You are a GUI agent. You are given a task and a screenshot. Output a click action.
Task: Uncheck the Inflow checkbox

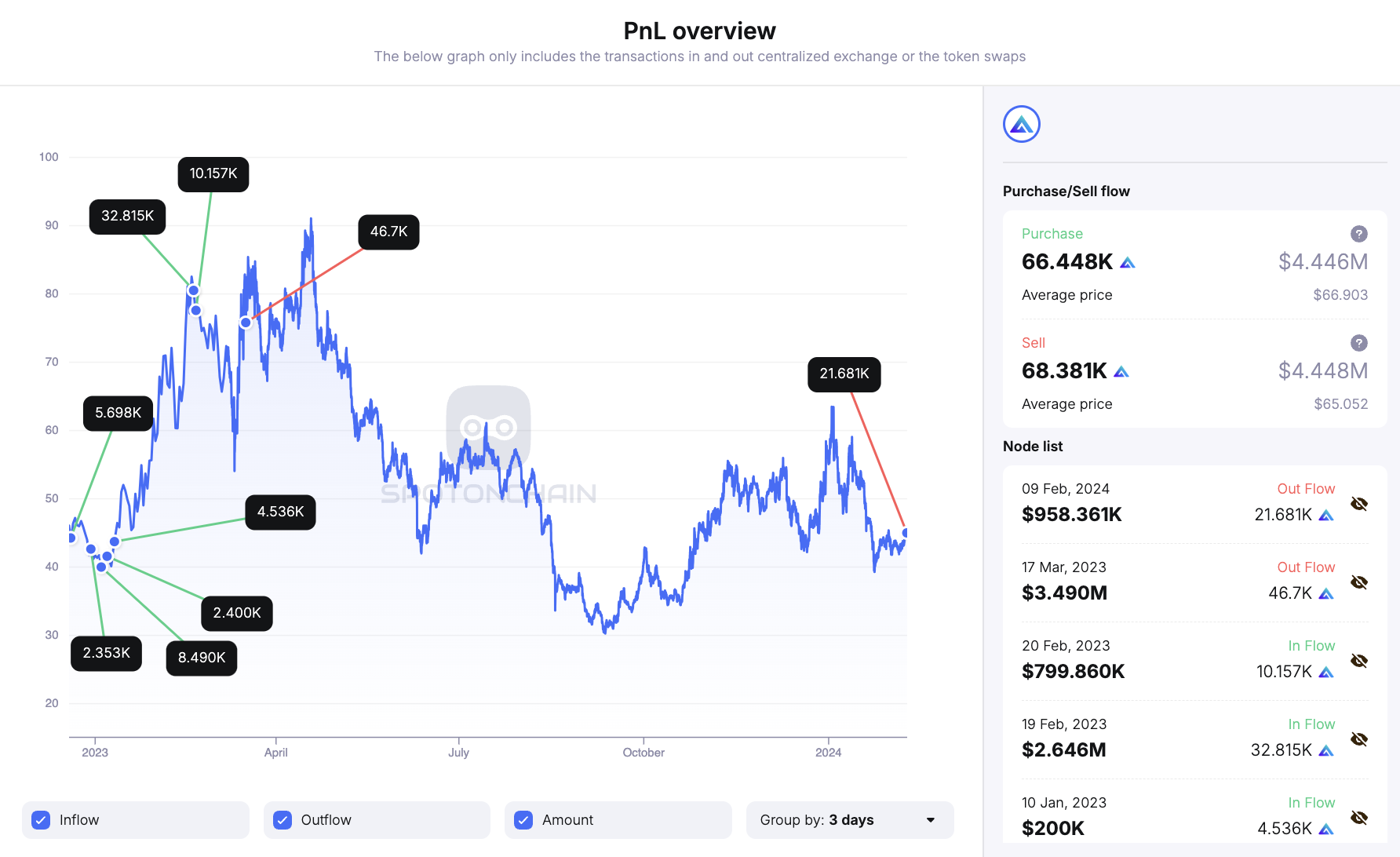(x=42, y=820)
